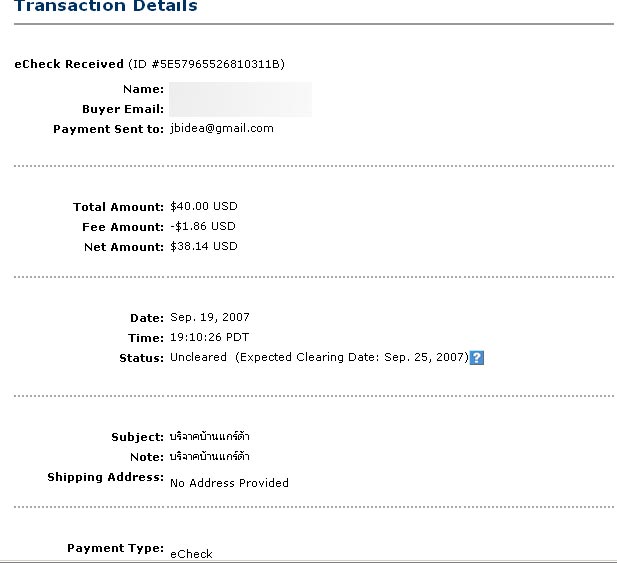Image resolution: width=617 pixels, height=563 pixels.
Task: Click the Shipping Address label
Action: 105,477
